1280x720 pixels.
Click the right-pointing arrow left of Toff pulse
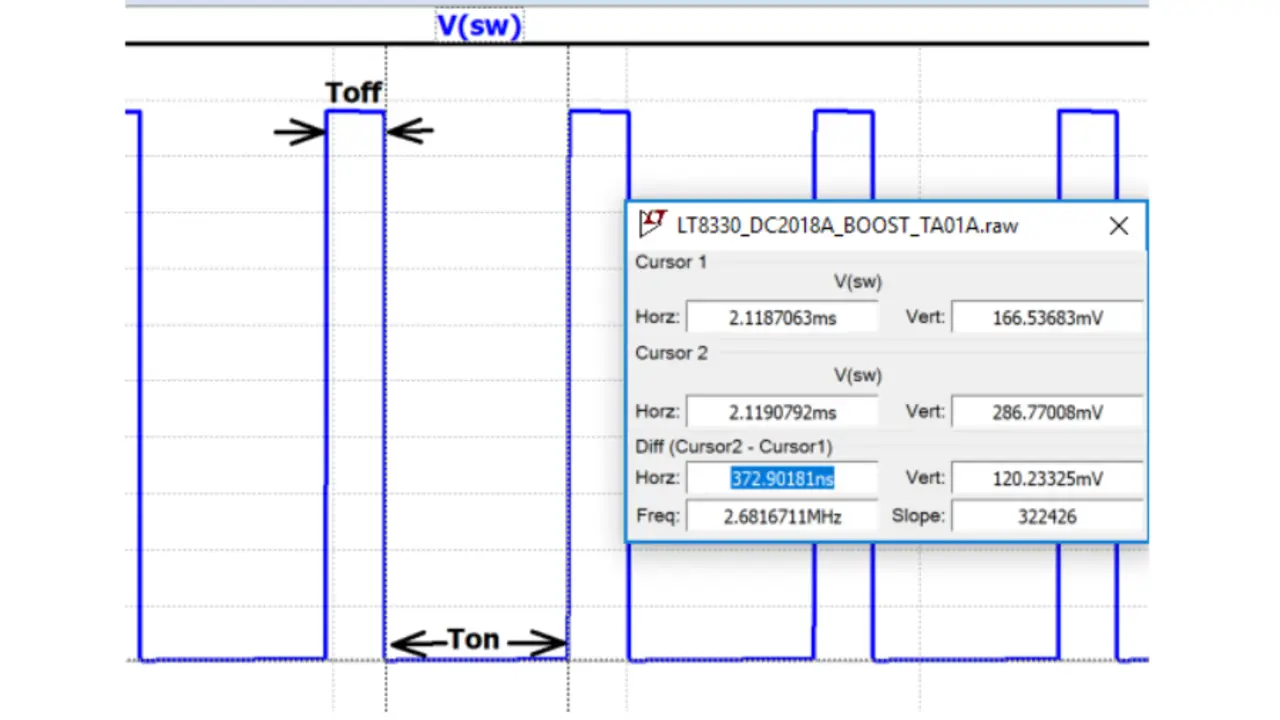pos(299,131)
